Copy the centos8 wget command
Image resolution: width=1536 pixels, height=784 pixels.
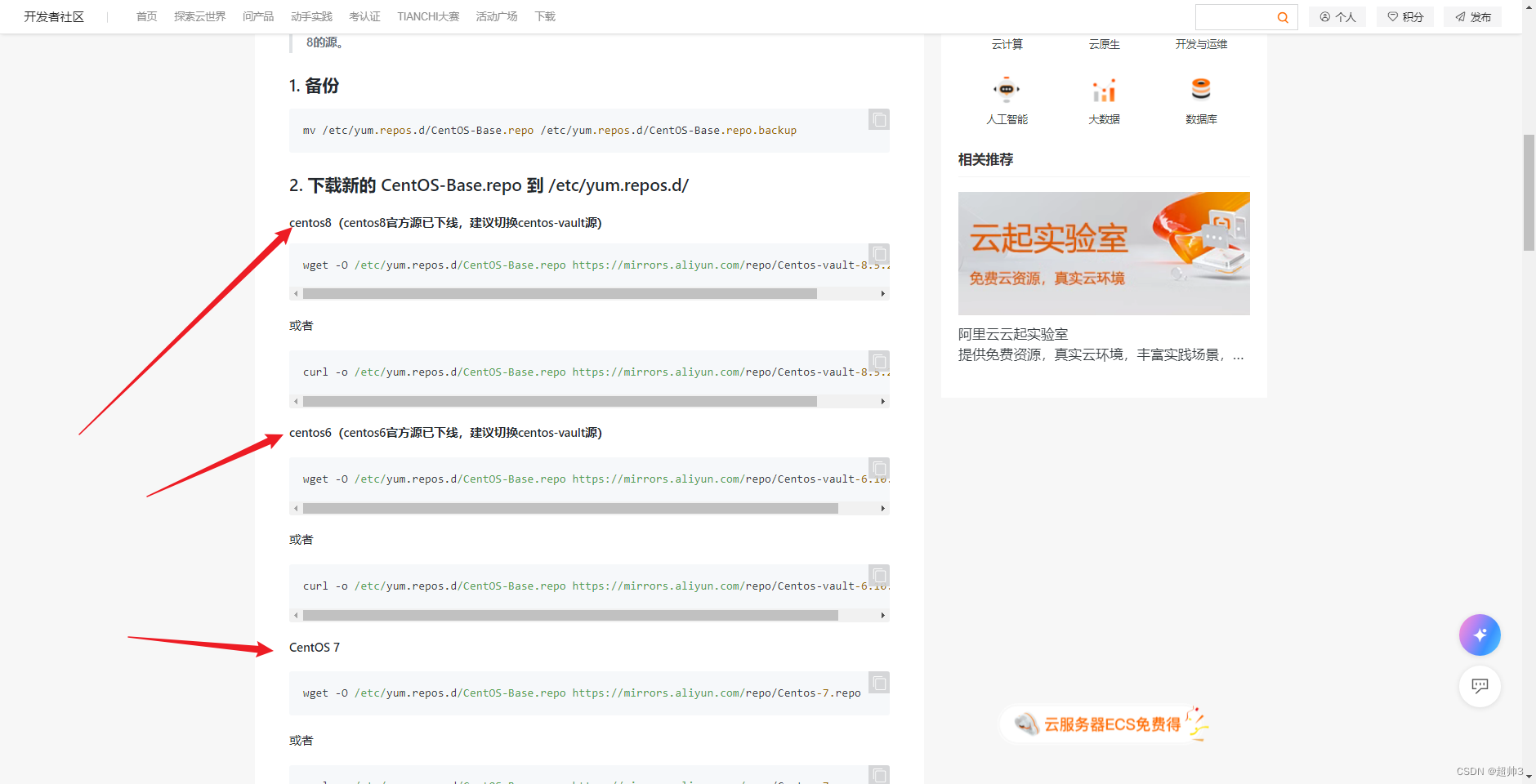pos(879,254)
